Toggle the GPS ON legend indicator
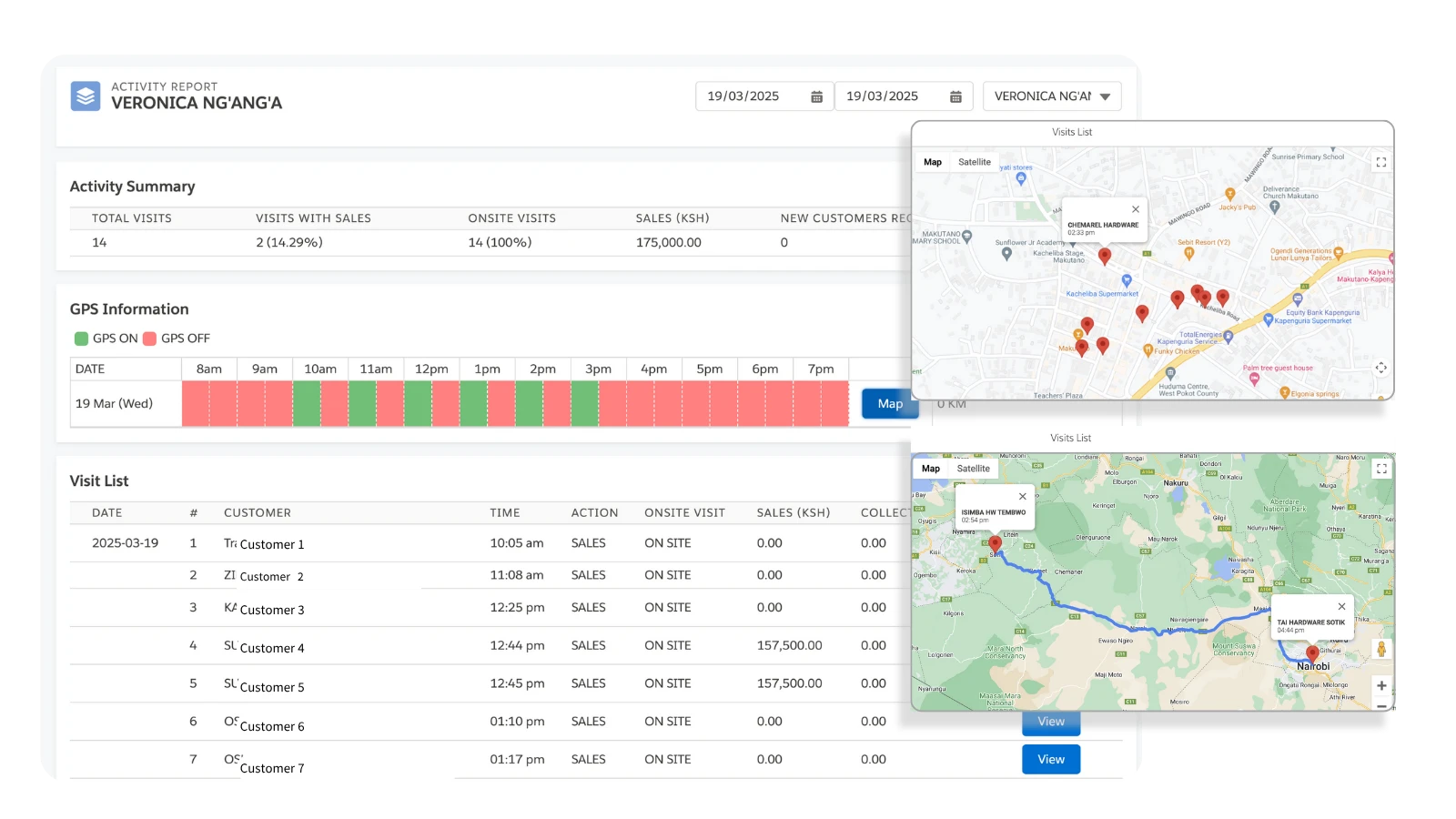Image resolution: width=1456 pixels, height=819 pixels. [81, 338]
